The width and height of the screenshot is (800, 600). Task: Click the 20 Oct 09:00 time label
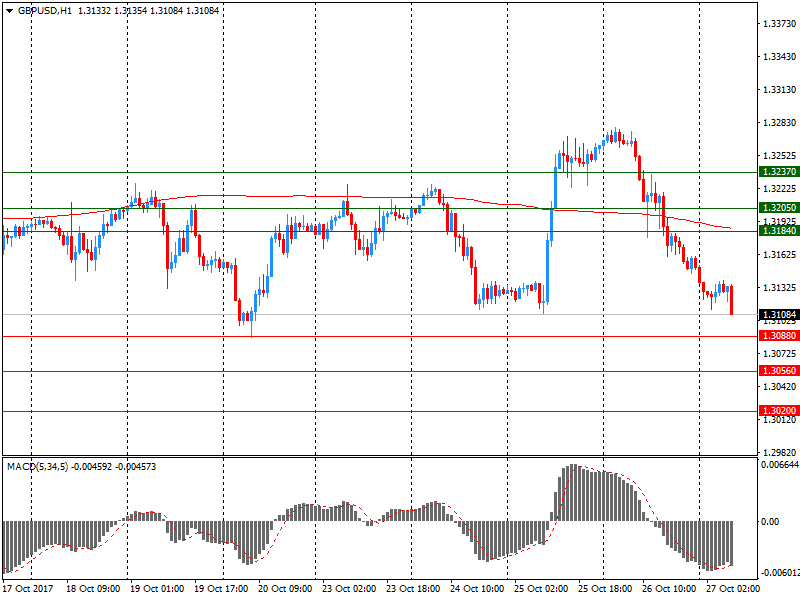tap(285, 589)
